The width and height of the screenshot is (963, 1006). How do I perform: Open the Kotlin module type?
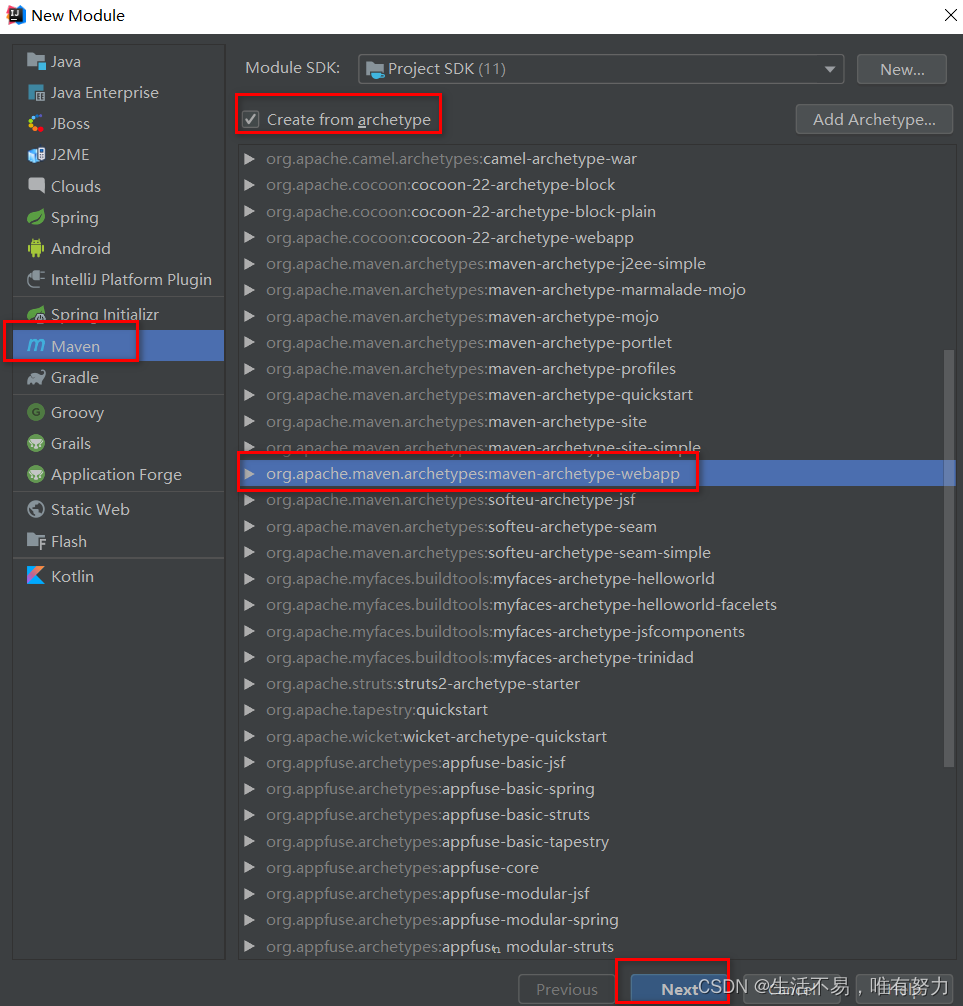[75, 575]
